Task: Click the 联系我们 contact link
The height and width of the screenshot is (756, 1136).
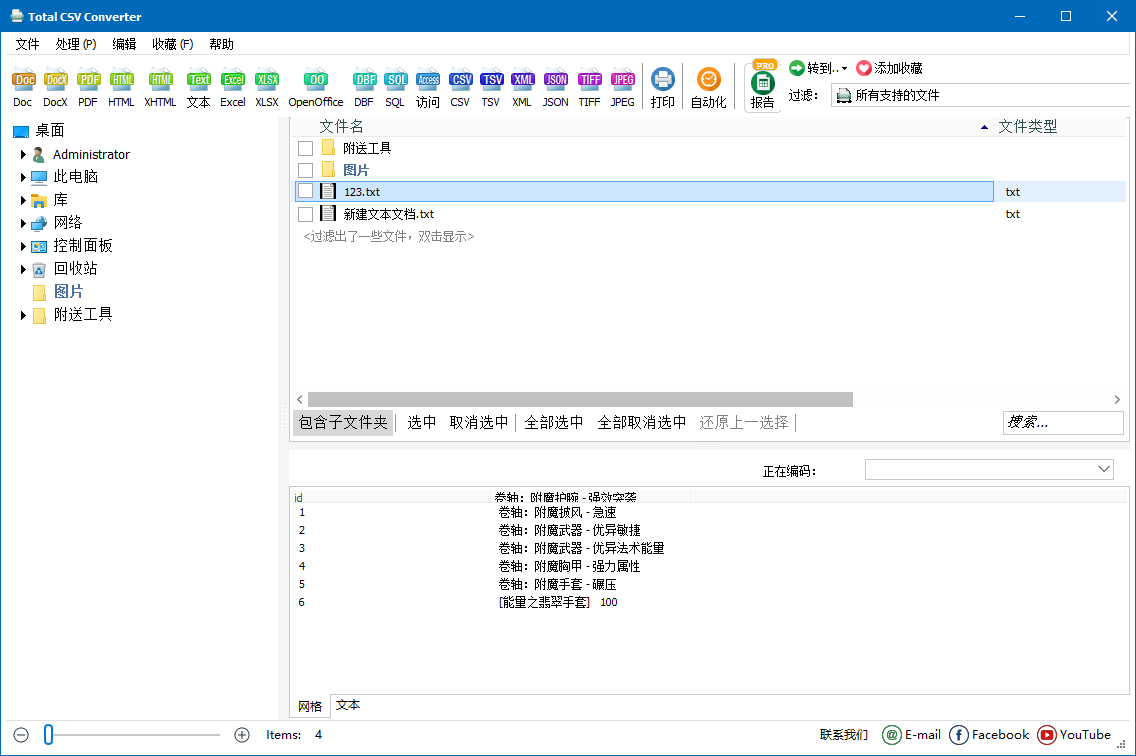Action: pos(844,735)
